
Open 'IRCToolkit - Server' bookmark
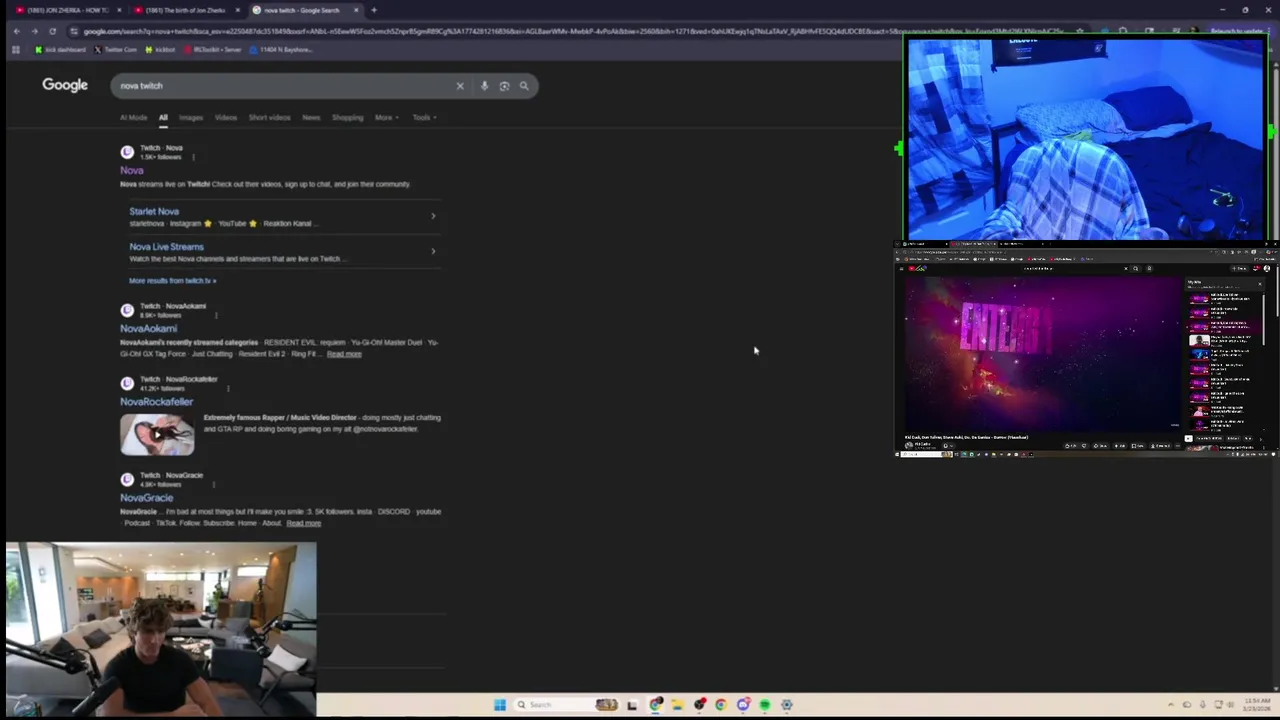point(212,49)
